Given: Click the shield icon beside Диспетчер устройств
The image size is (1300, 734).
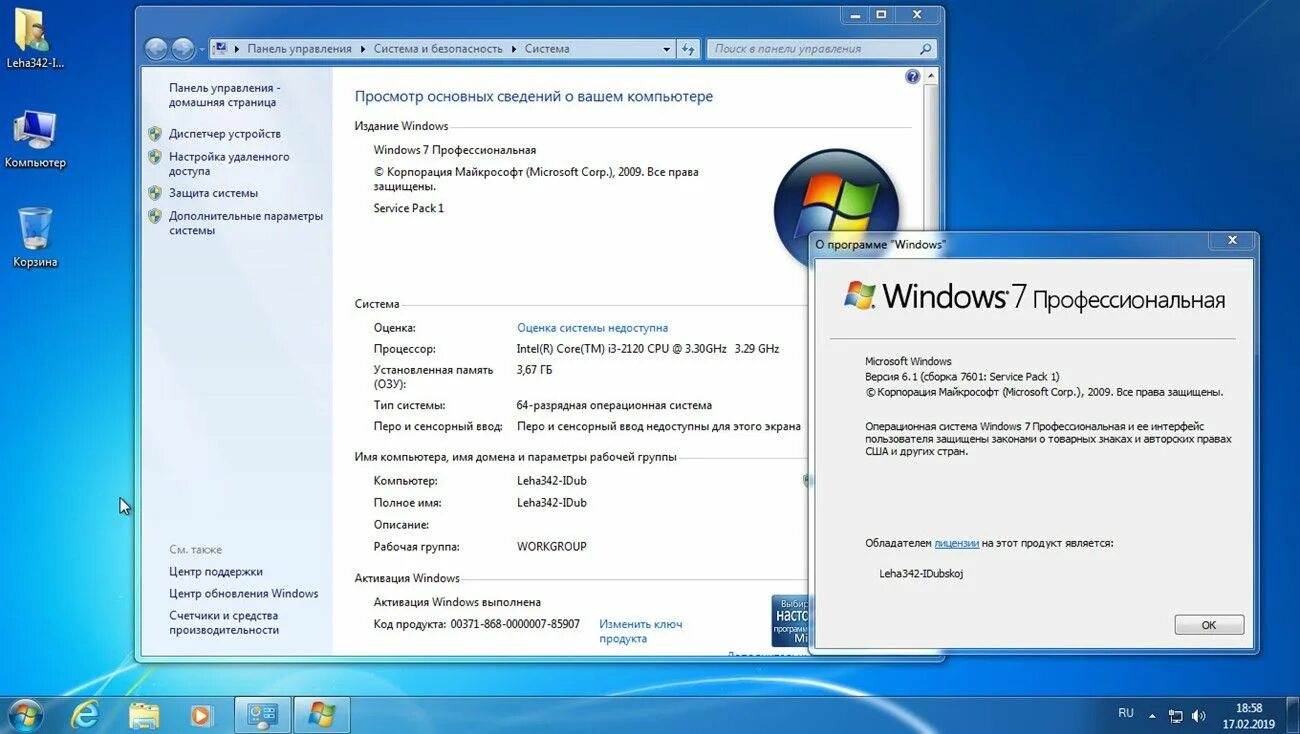Looking at the screenshot, I should tap(155, 133).
